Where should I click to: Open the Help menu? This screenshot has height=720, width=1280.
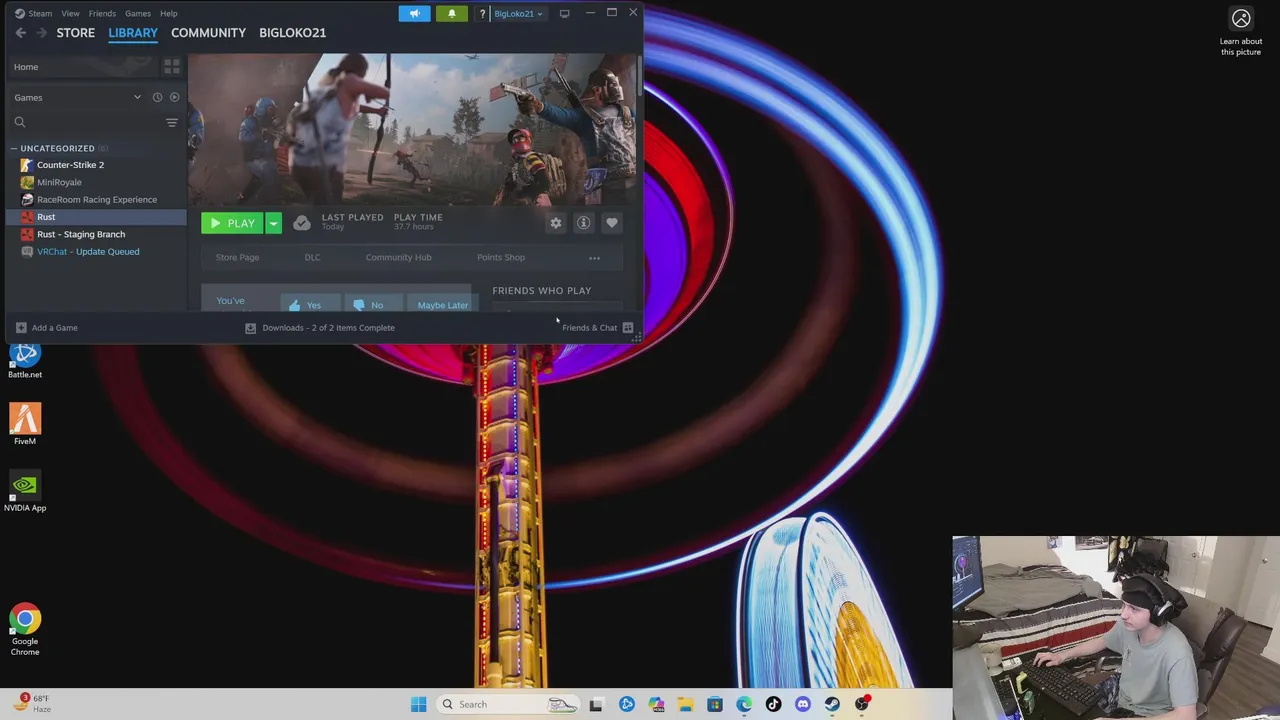[x=168, y=13]
